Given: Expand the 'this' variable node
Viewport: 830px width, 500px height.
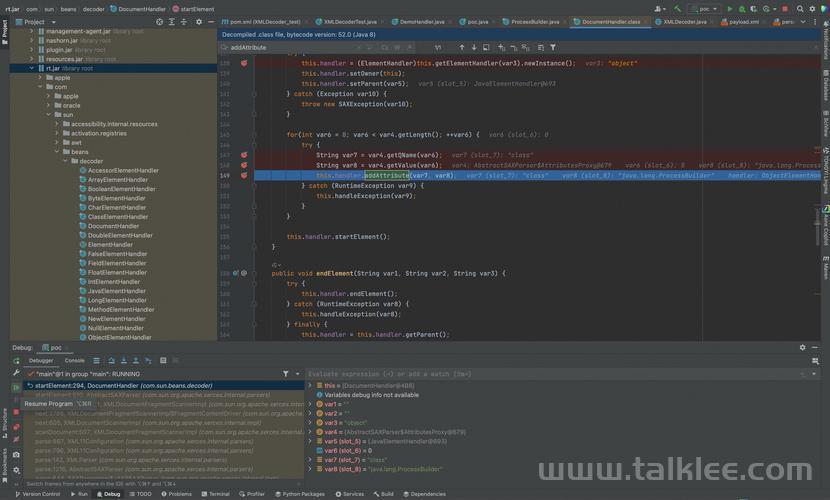Looking at the screenshot, I should pos(310,386).
